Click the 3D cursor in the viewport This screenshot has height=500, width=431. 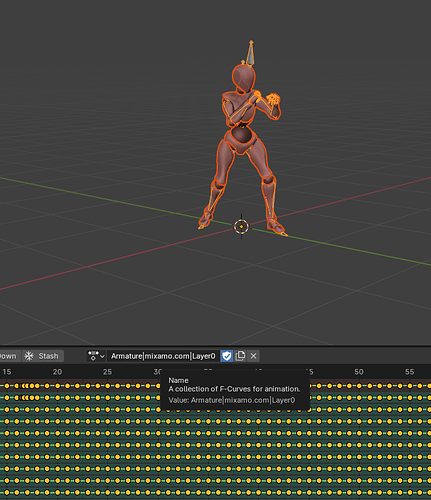click(241, 227)
